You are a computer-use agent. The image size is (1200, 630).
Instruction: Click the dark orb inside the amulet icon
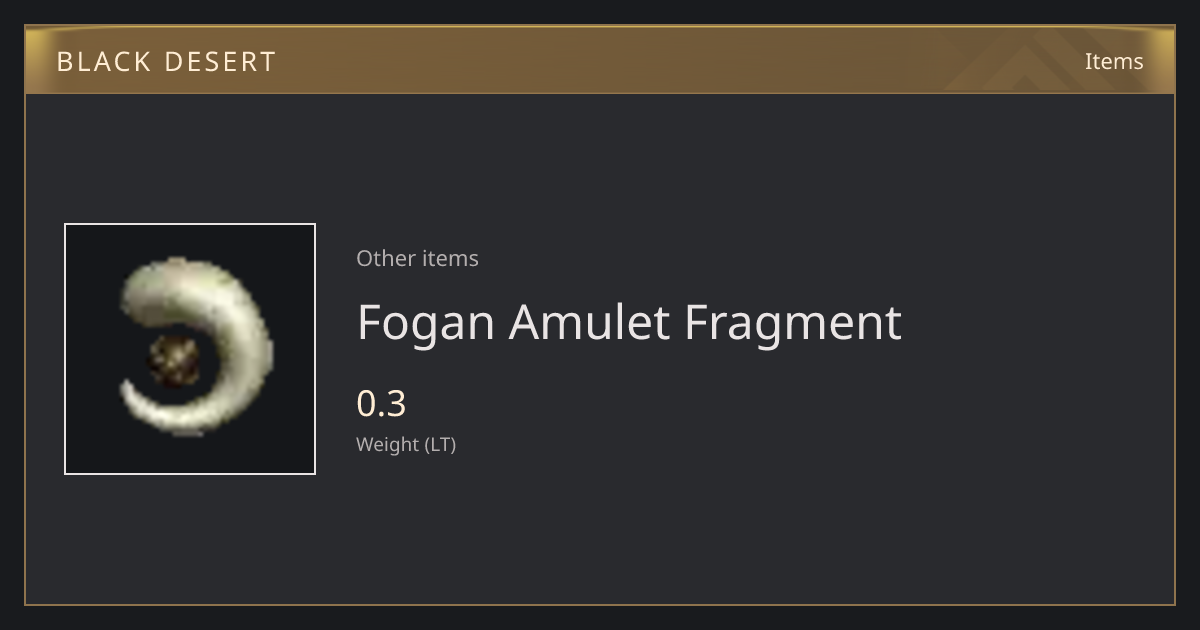[173, 361]
